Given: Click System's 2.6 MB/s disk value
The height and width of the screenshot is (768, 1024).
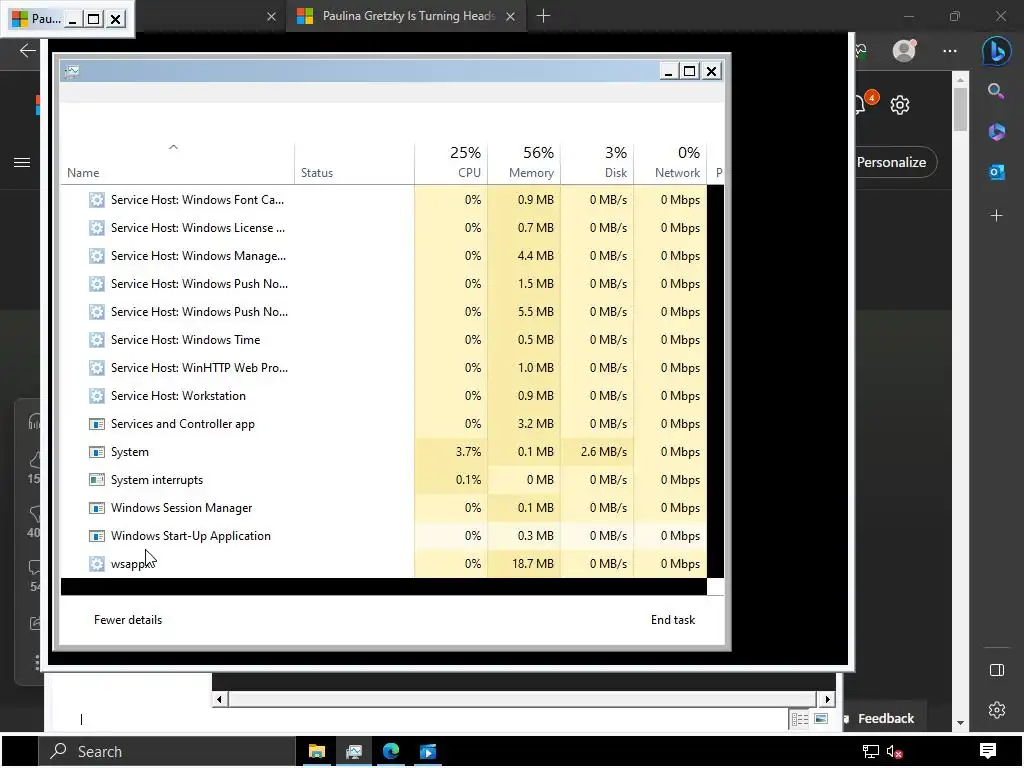Looking at the screenshot, I should [x=603, y=452].
